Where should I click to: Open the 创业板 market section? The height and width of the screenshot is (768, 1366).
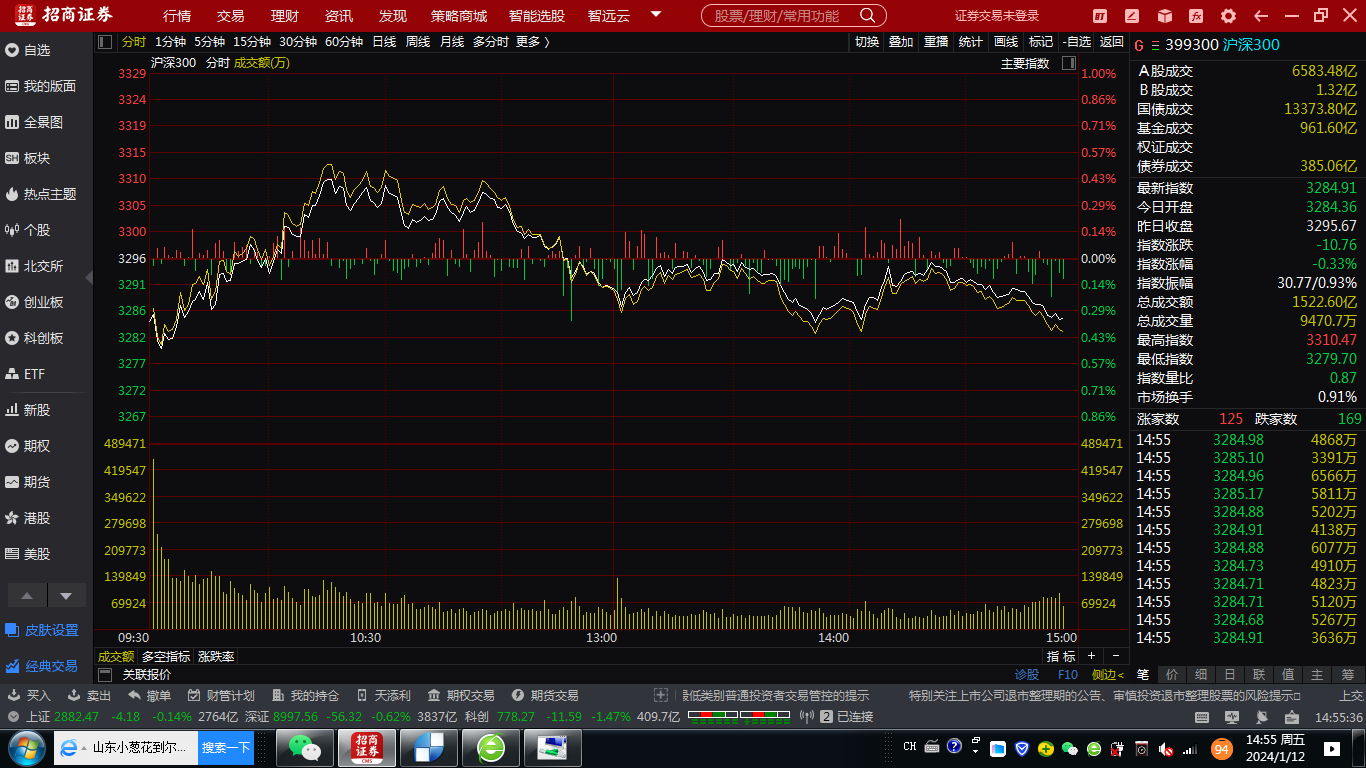(x=34, y=302)
